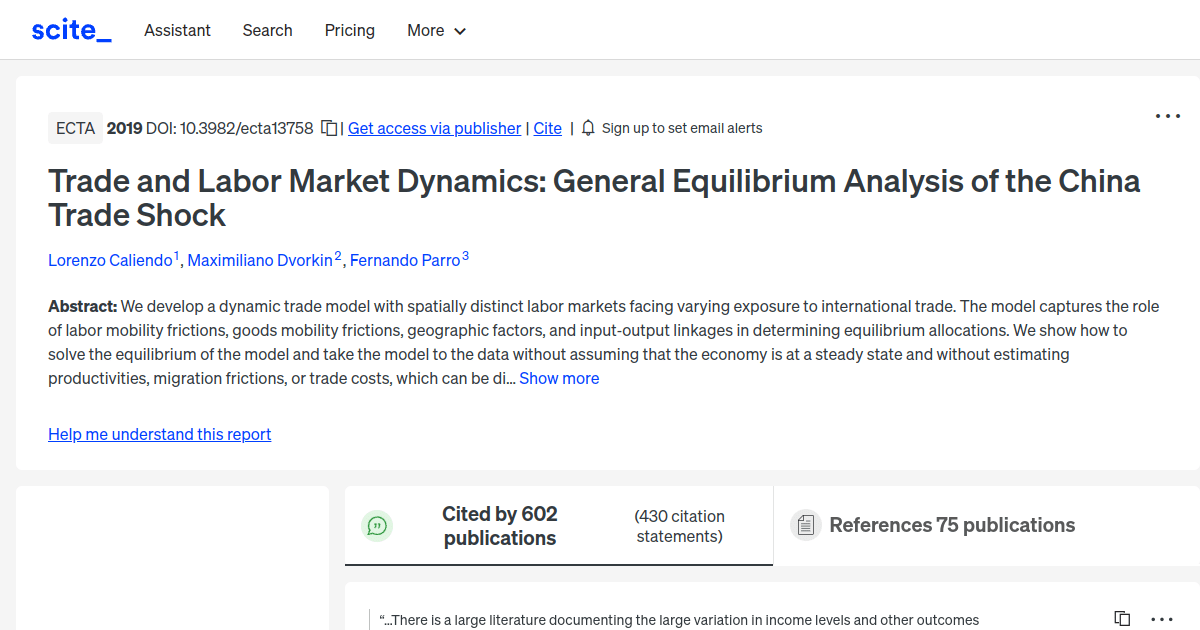Switch to the References 75 publications tab
The image size is (1200, 630).
click(x=950, y=525)
